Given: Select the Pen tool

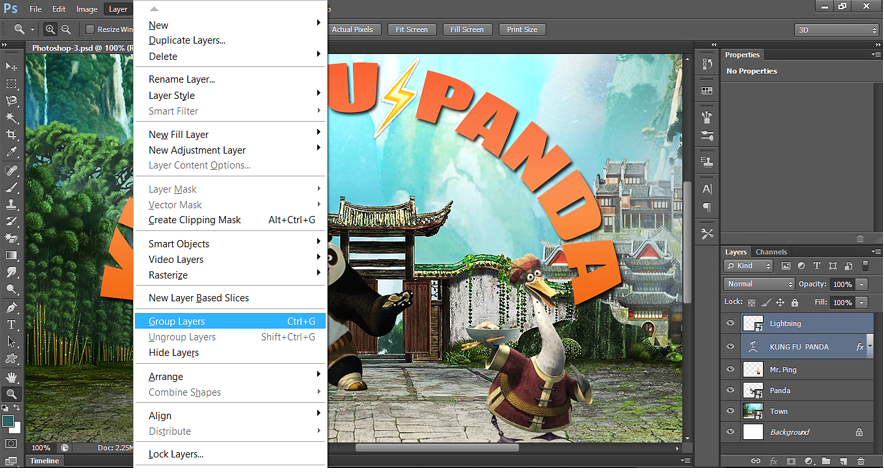Looking at the screenshot, I should [11, 308].
